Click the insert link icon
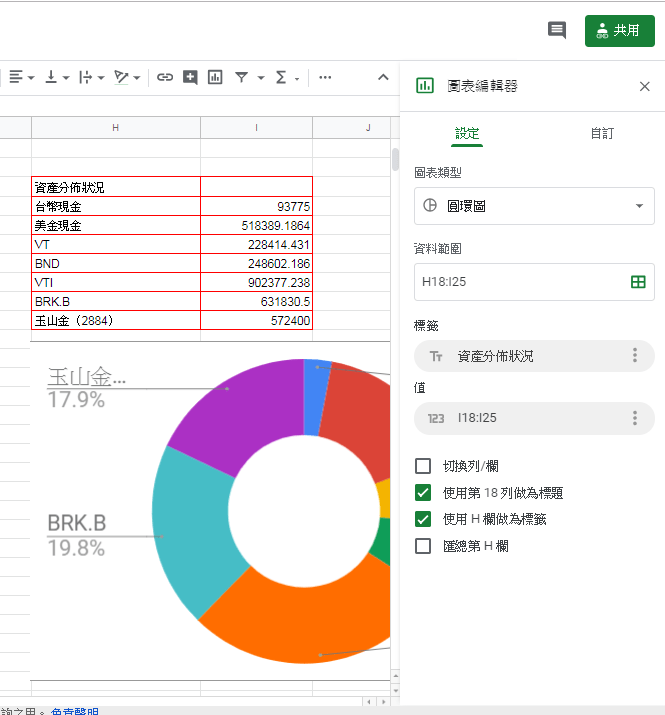Image resolution: width=665 pixels, height=715 pixels. [x=165, y=77]
